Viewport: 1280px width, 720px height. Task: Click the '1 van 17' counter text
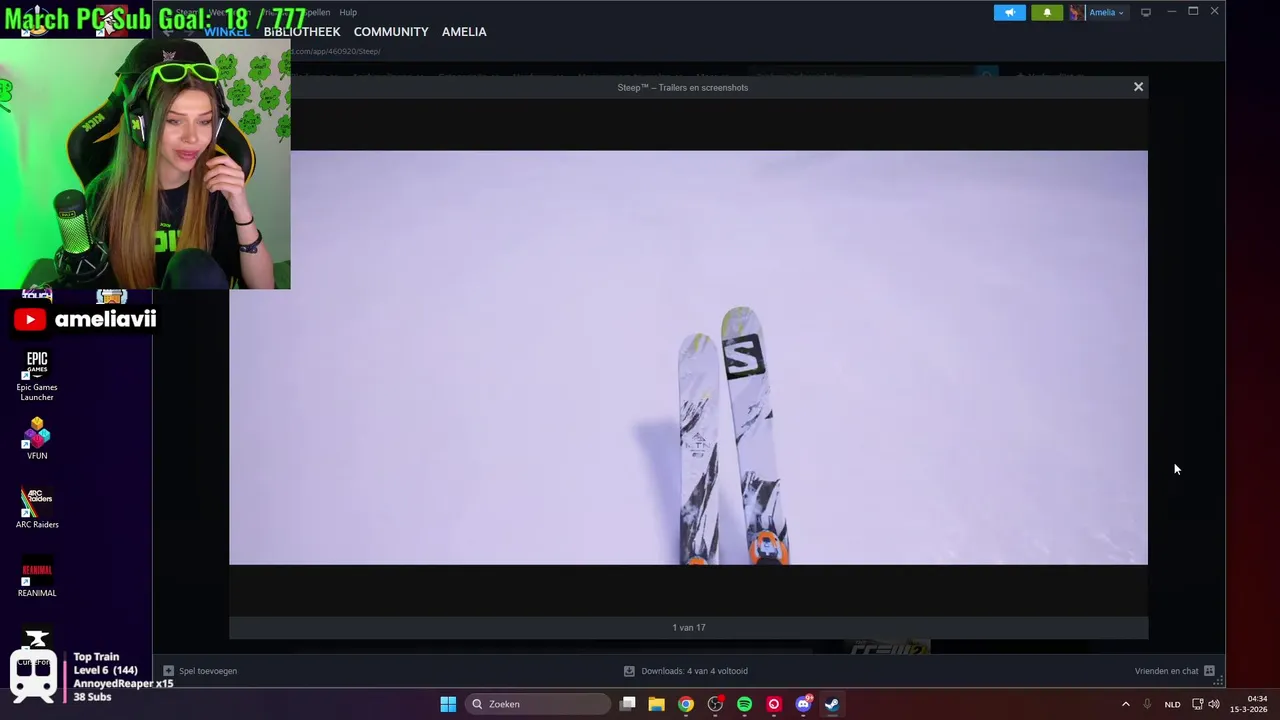coord(689,627)
